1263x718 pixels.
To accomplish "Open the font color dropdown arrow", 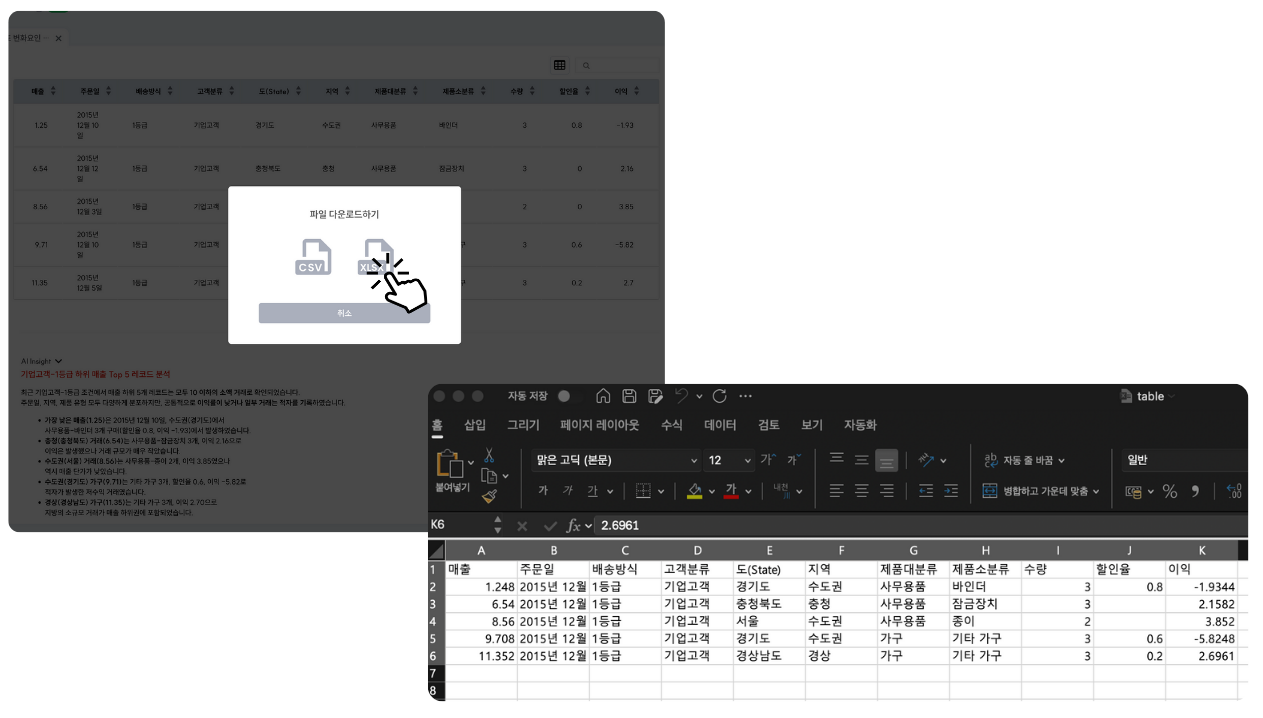I will click(748, 491).
